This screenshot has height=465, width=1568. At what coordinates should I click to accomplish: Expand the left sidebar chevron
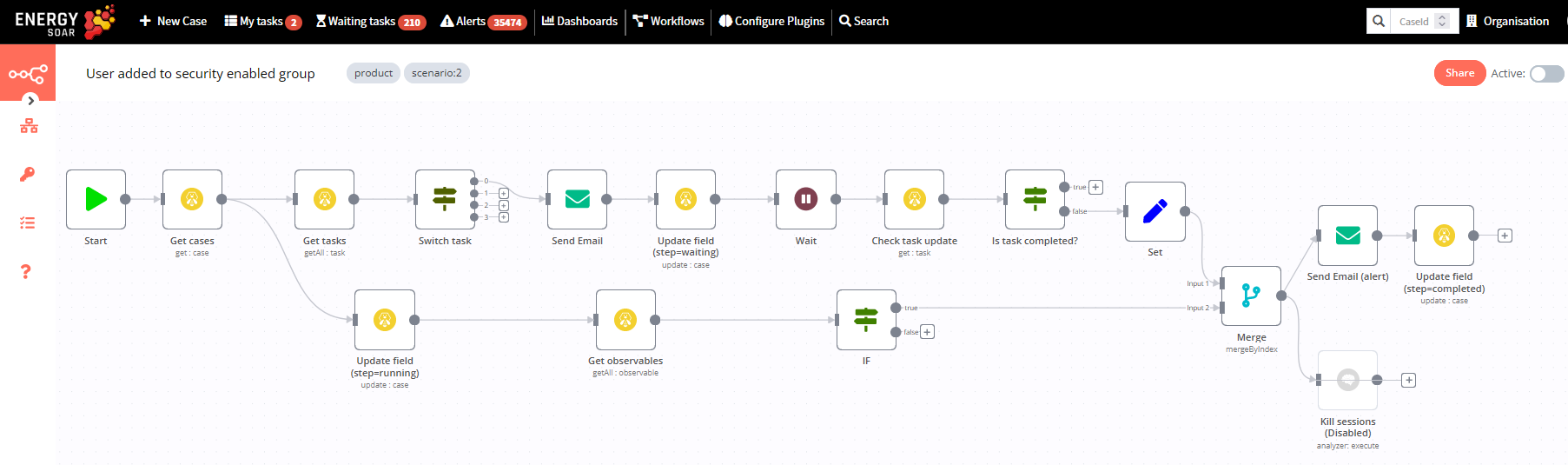click(31, 101)
